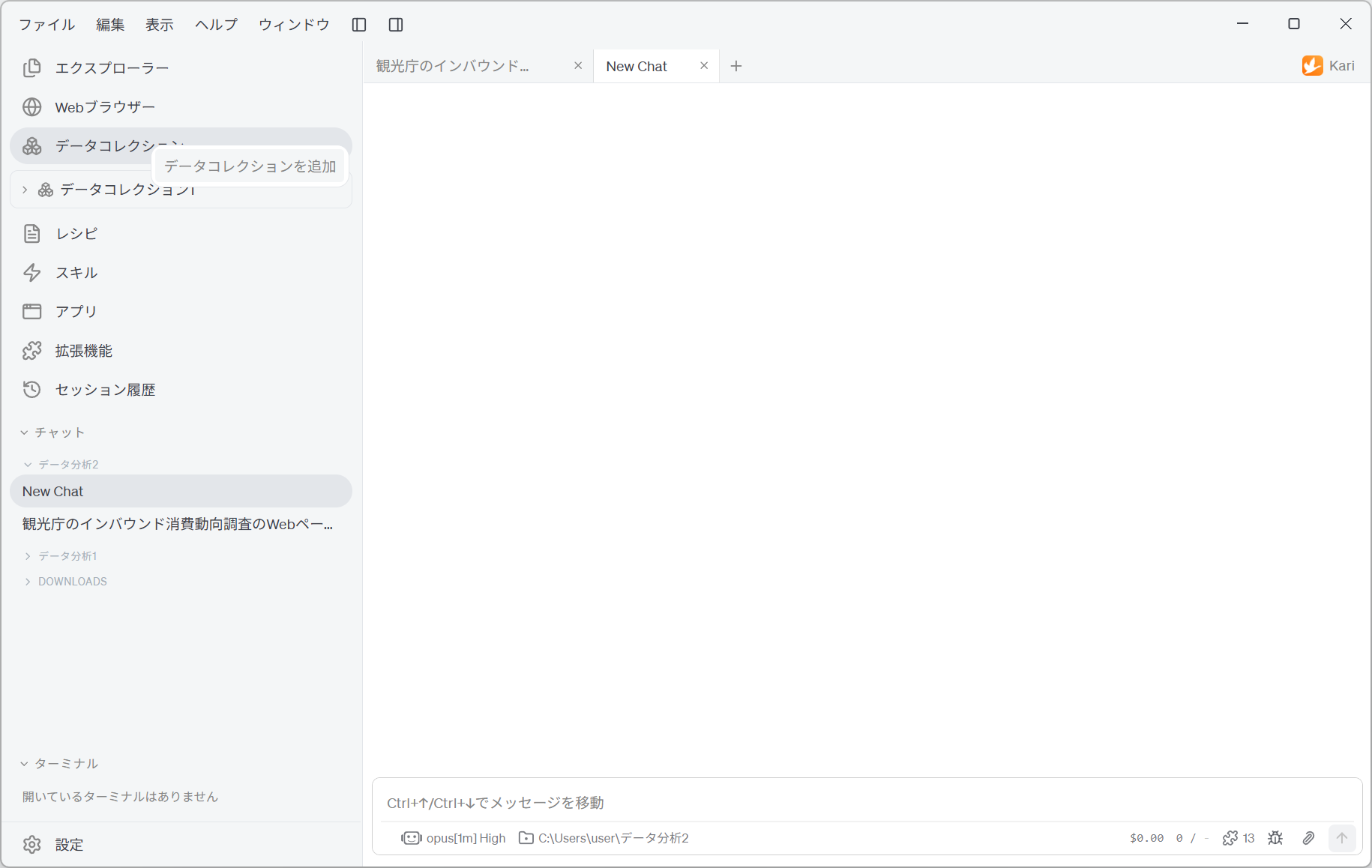Open the ウィンドウ menu
The width and height of the screenshot is (1372, 868).
tap(294, 25)
